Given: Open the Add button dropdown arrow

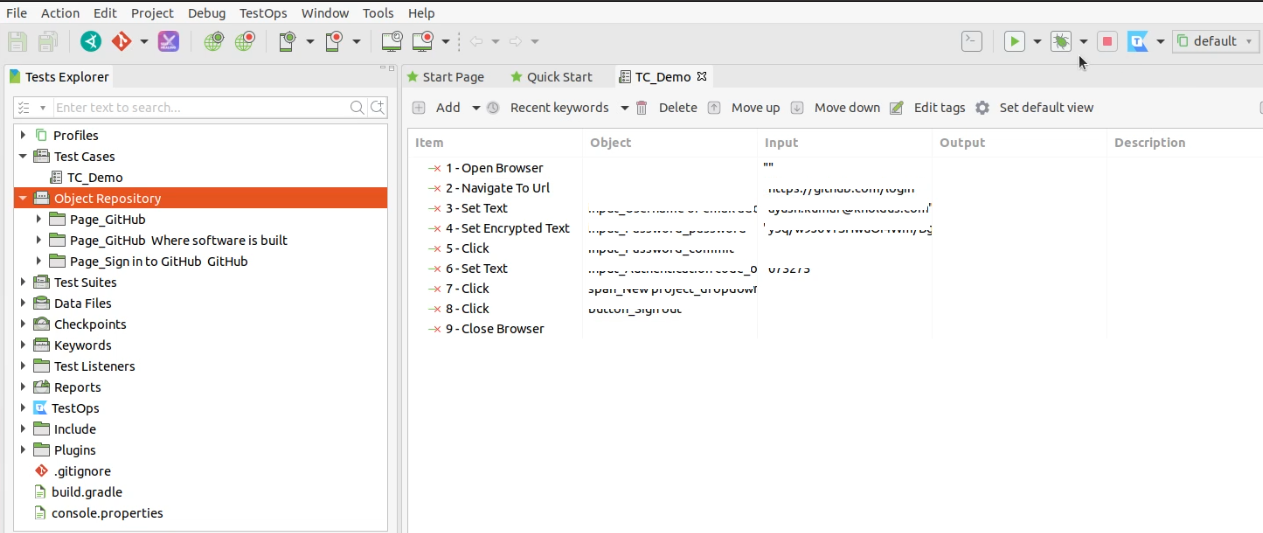Looking at the screenshot, I should point(476,108).
